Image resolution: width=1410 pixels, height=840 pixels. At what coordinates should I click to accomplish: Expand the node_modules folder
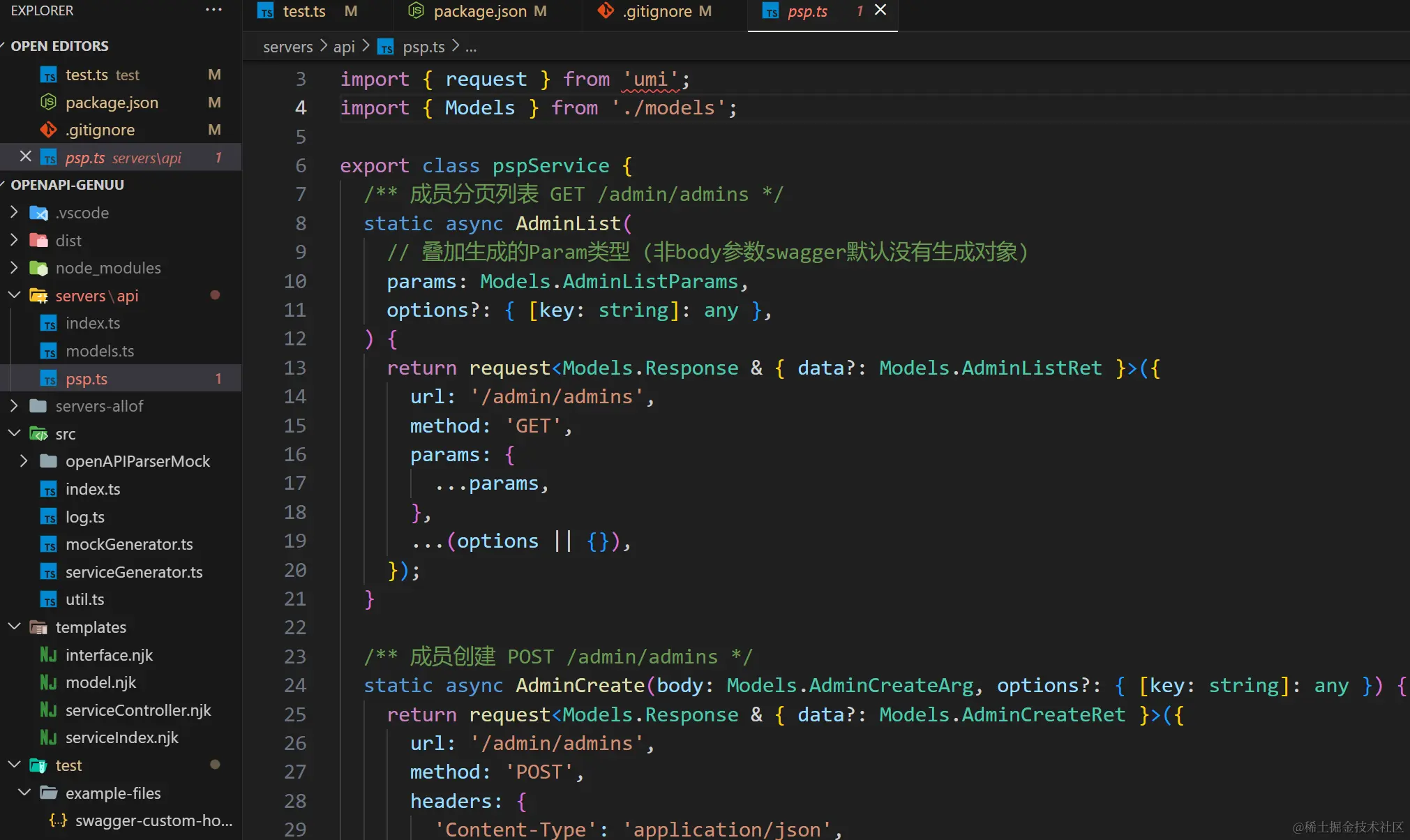coord(14,267)
